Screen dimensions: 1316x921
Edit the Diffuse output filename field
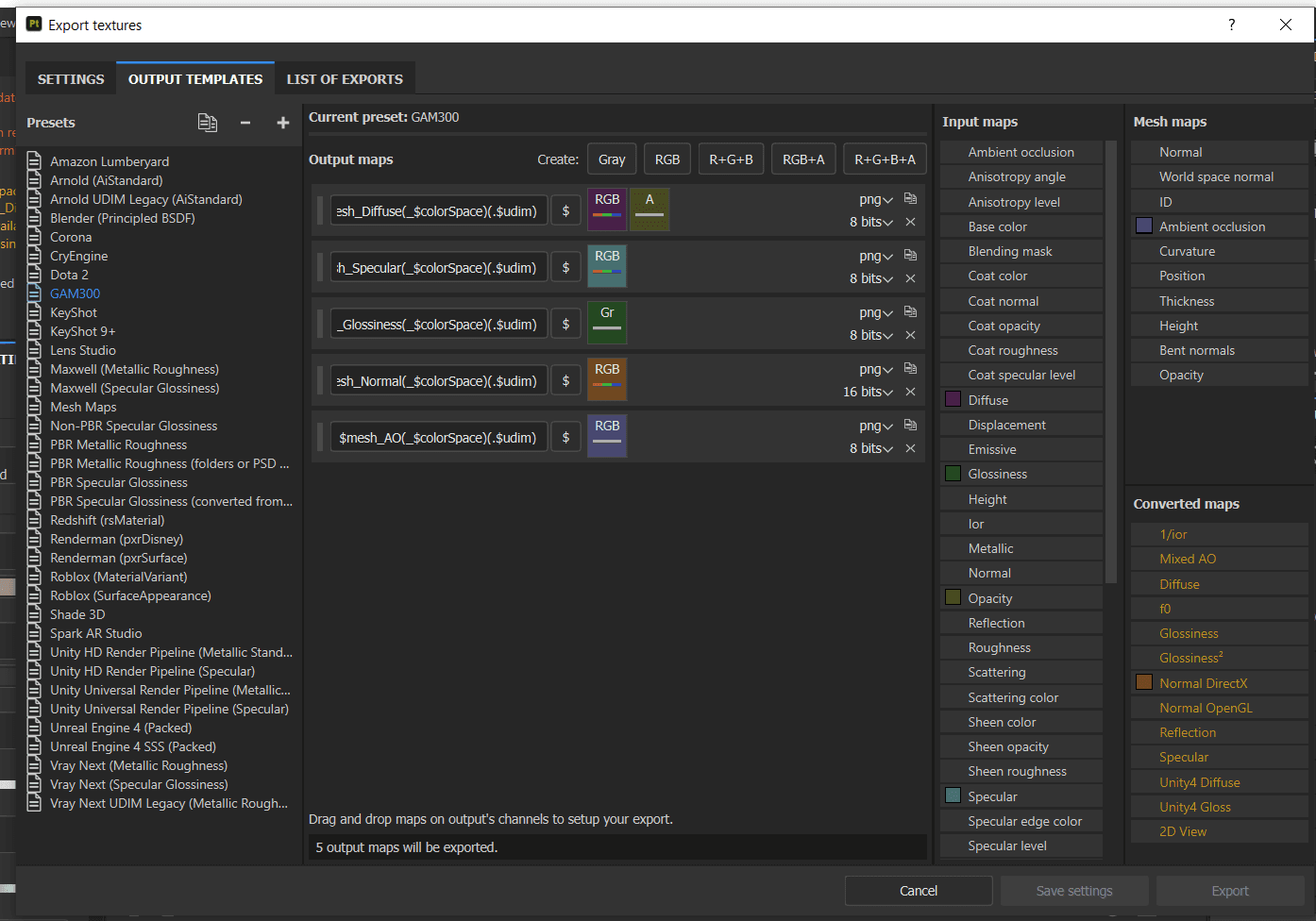point(439,211)
